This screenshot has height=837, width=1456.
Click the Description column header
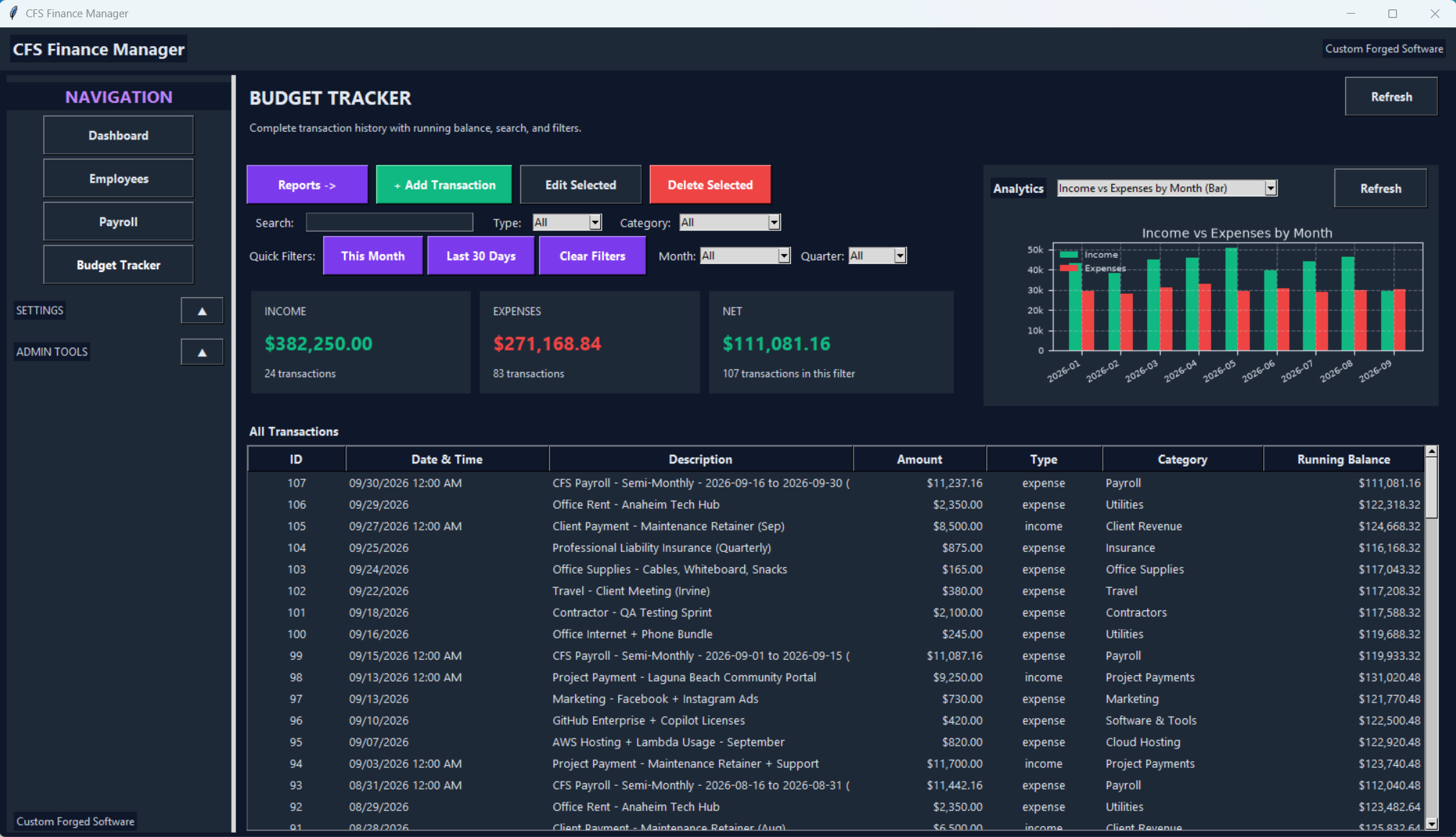tap(700, 459)
